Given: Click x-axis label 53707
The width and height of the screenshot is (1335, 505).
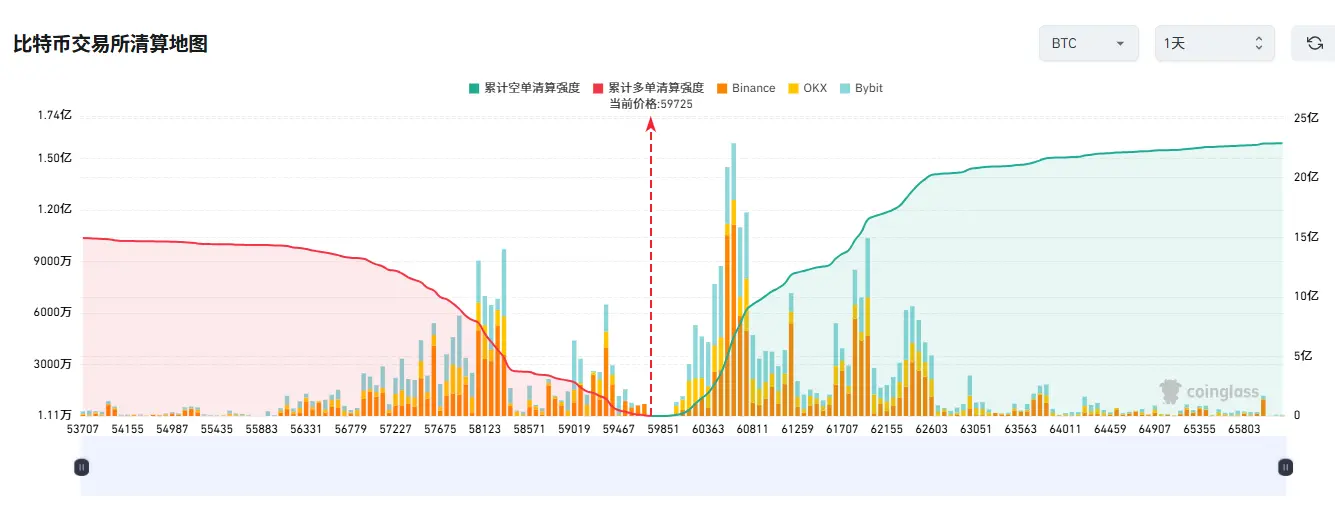Looking at the screenshot, I should [x=82, y=428].
